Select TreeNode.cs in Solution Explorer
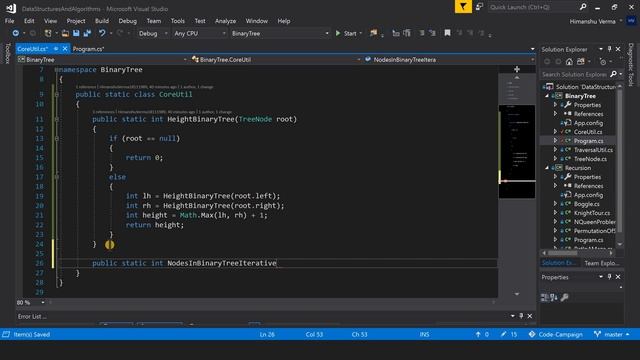Image resolution: width=640 pixels, height=360 pixels. pyautogui.click(x=590, y=159)
